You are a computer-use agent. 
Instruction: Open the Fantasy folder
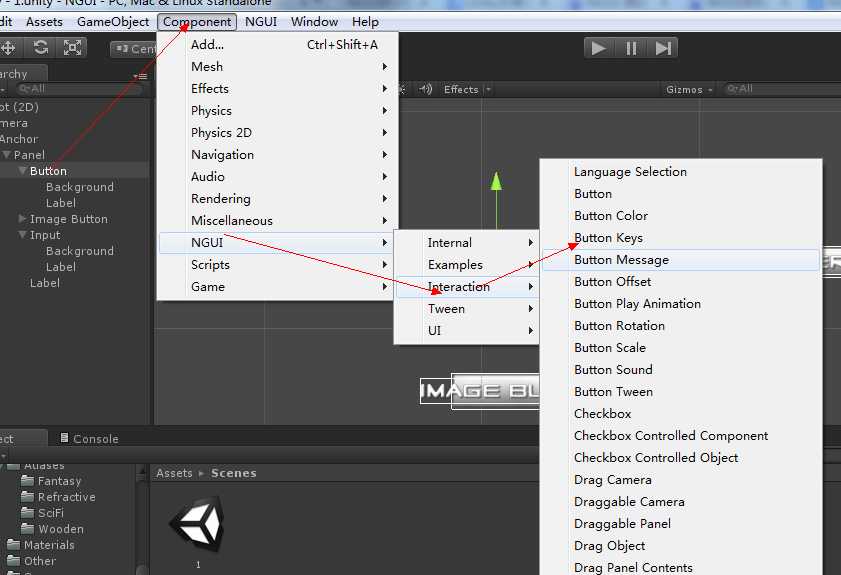tap(51, 481)
